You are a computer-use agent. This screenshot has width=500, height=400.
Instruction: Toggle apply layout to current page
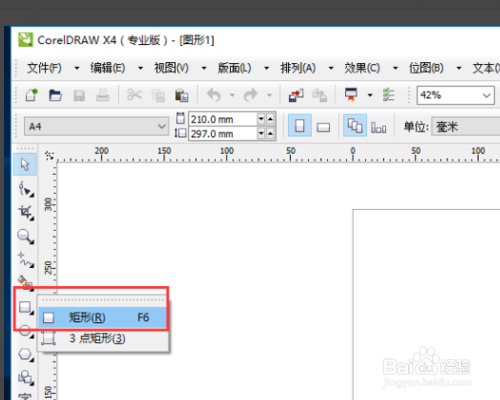click(x=379, y=127)
